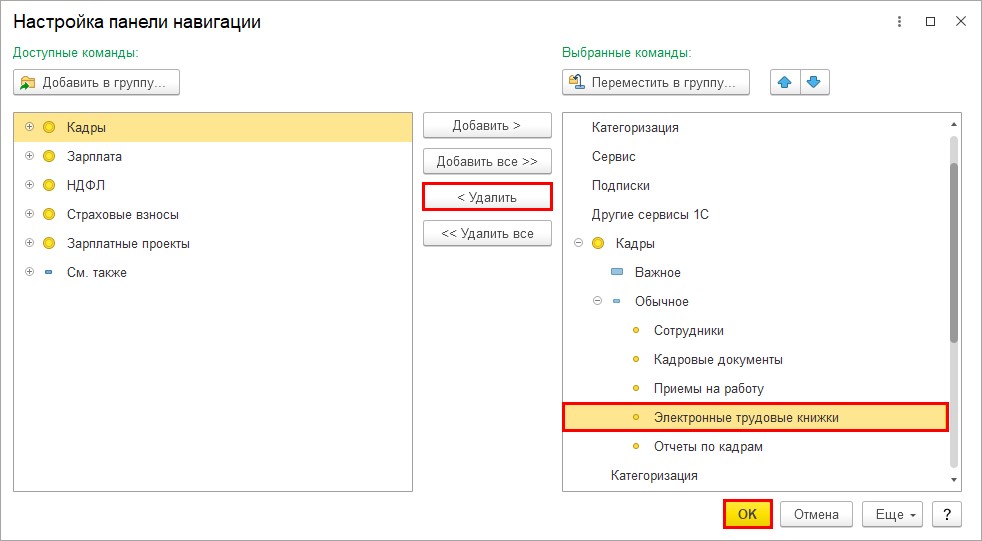Click the scrollbar down arrow
The height and width of the screenshot is (541, 982).
click(954, 480)
